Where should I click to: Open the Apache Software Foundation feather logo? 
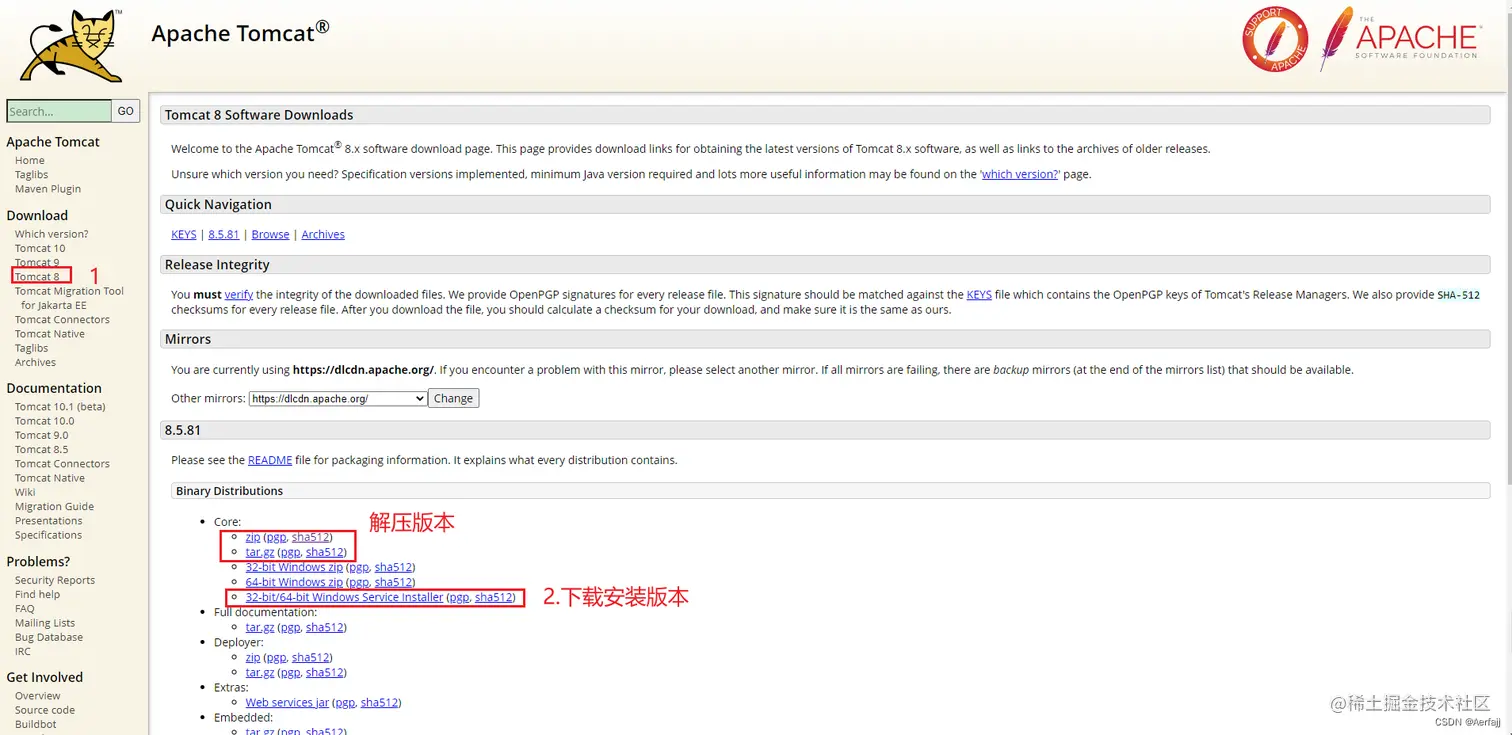(x=1398, y=38)
